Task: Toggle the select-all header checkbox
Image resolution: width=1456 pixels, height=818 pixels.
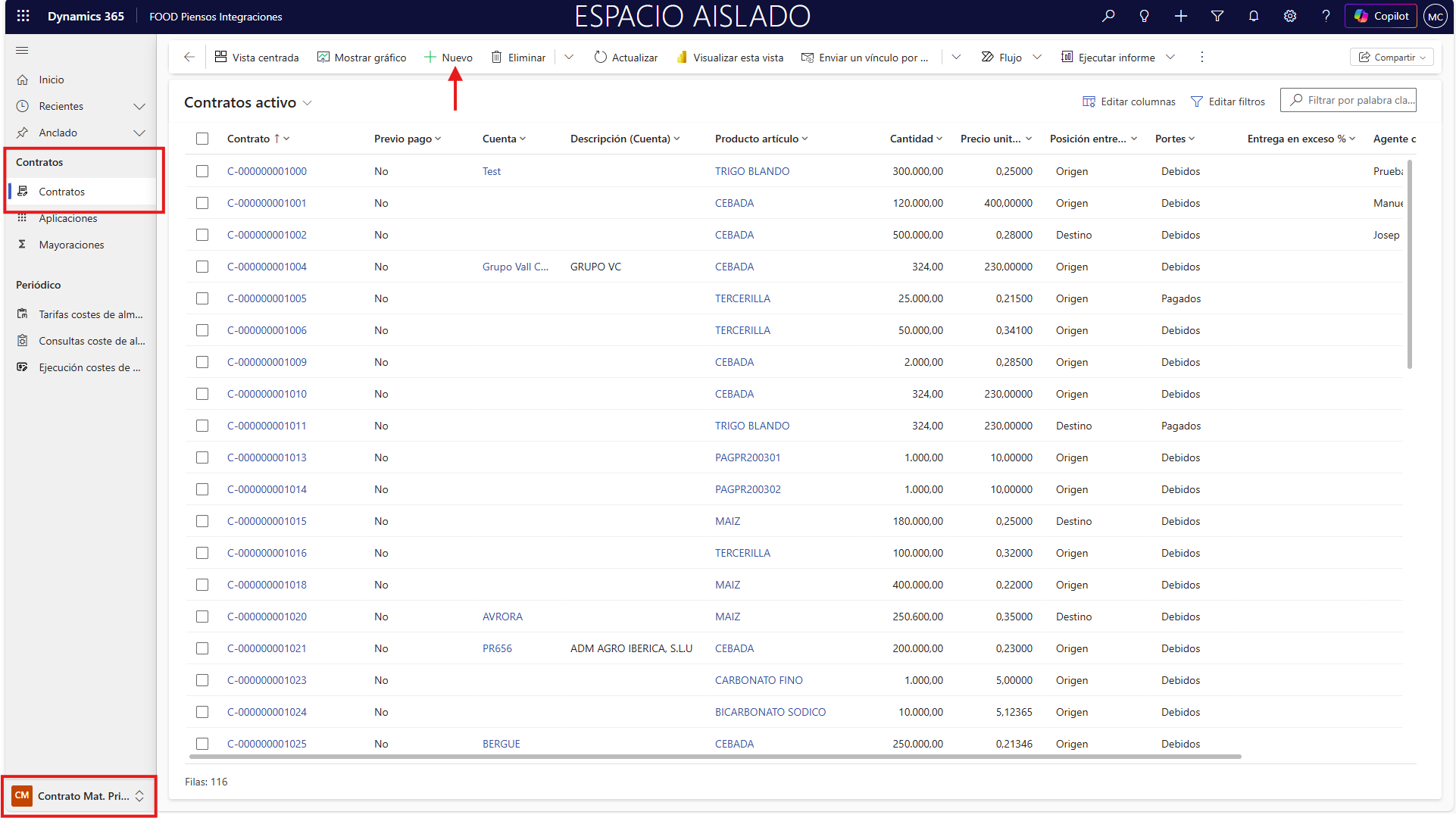Action: click(x=202, y=139)
